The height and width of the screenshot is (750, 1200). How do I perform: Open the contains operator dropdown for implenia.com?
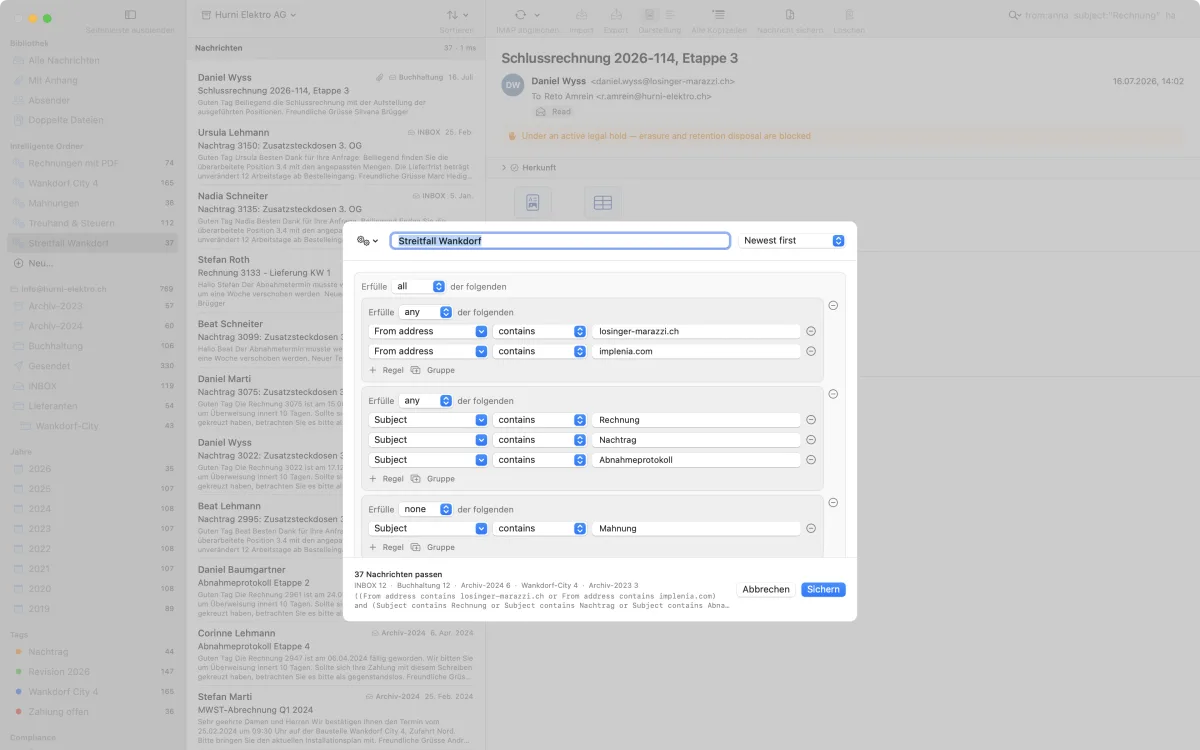tap(539, 351)
